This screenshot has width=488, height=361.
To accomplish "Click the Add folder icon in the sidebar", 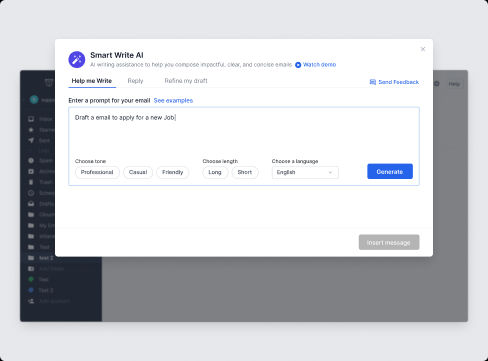I will [x=31, y=269].
